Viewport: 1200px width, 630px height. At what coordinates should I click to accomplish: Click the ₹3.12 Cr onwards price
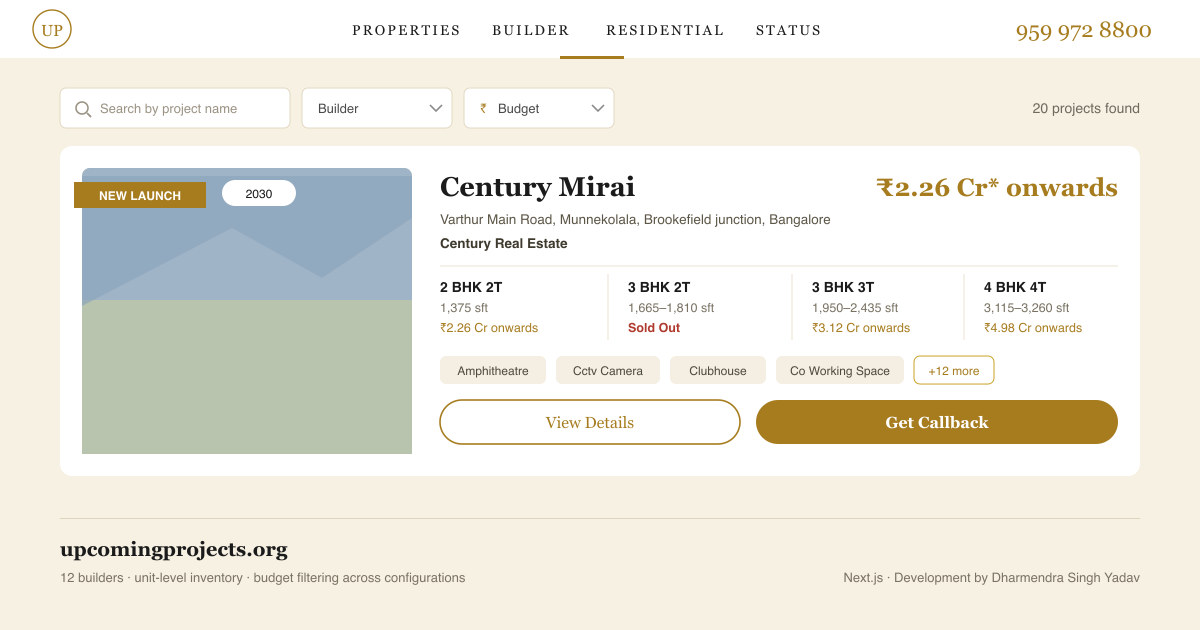[x=861, y=328]
